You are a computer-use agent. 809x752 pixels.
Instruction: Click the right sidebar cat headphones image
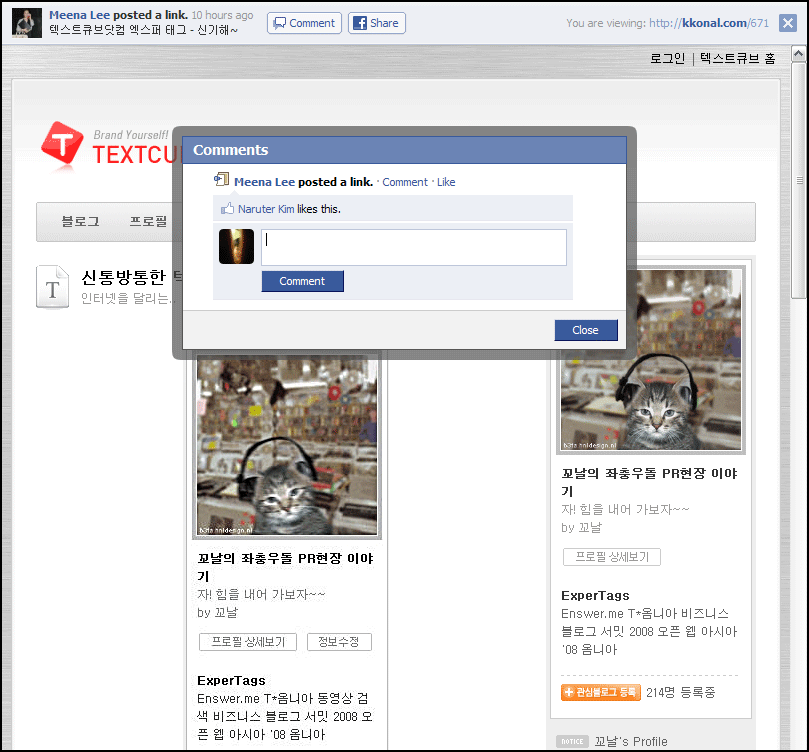point(651,362)
